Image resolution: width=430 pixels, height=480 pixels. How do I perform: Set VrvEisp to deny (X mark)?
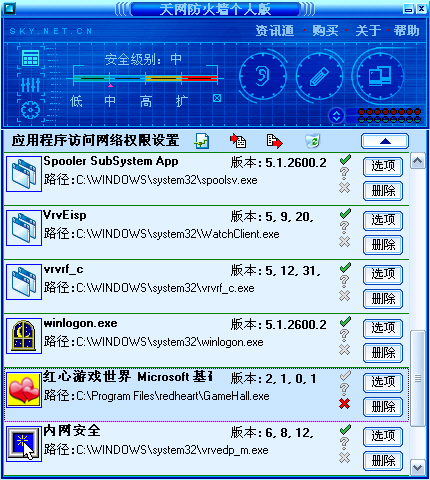tap(344, 242)
